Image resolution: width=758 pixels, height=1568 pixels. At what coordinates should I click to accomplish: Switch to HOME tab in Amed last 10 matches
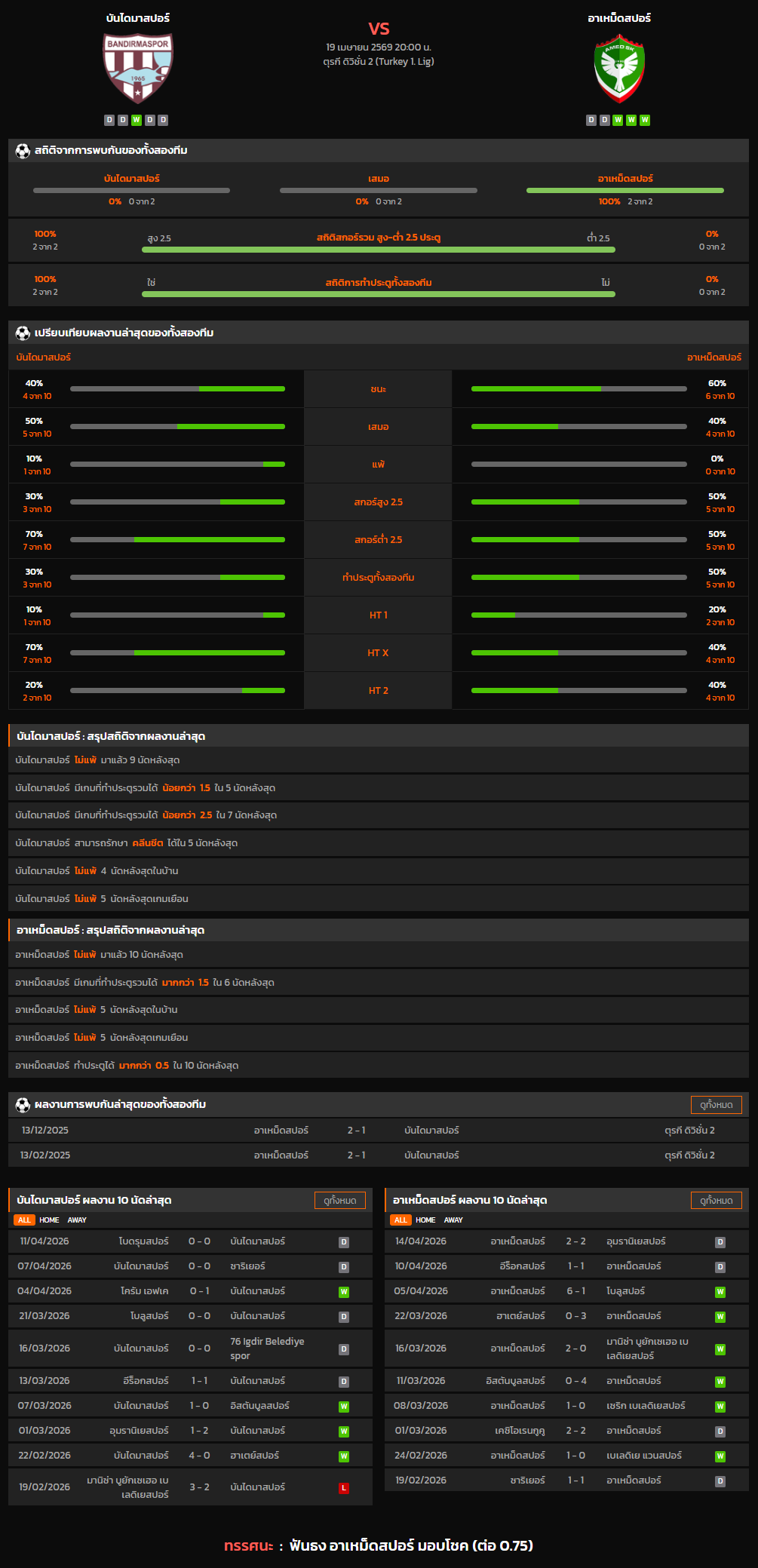[x=425, y=1220]
